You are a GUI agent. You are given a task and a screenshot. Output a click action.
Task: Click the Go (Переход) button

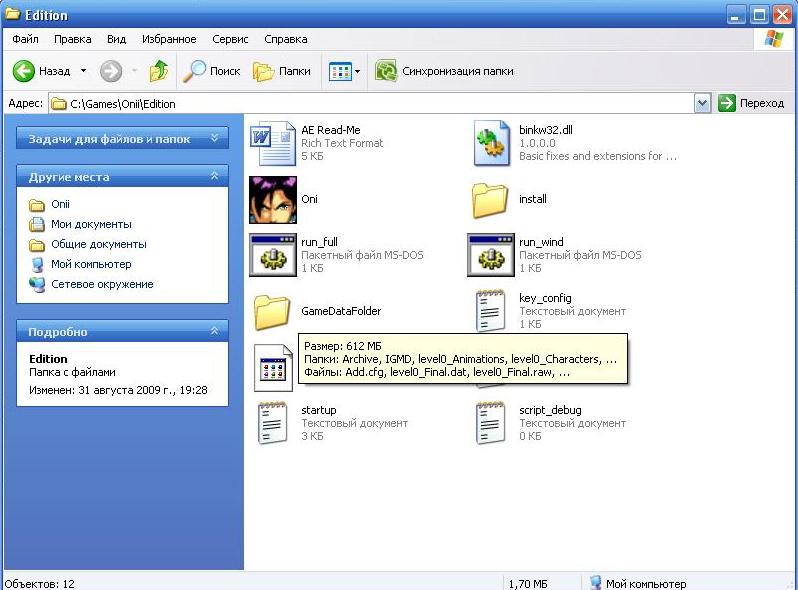[x=752, y=103]
